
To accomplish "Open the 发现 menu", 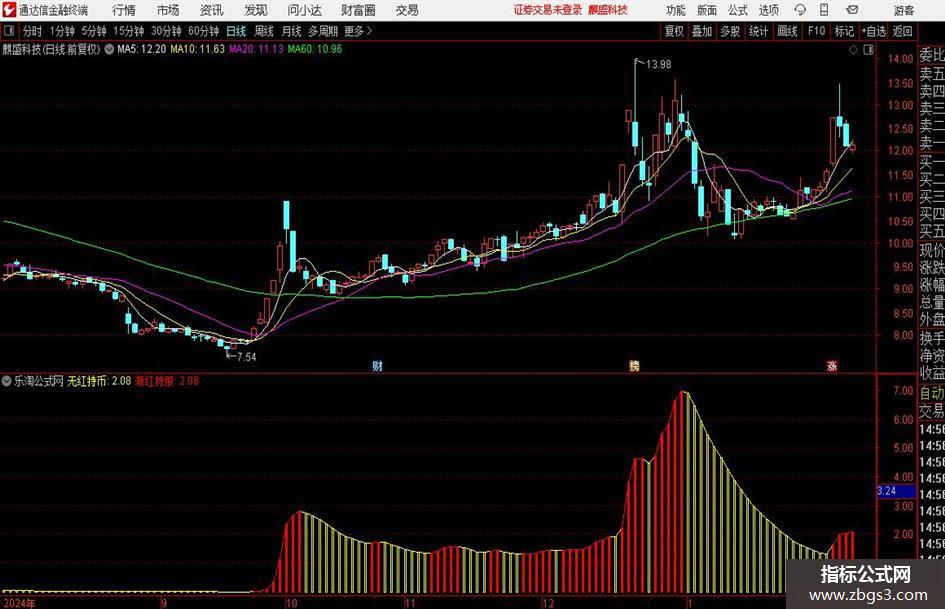I will point(256,10).
